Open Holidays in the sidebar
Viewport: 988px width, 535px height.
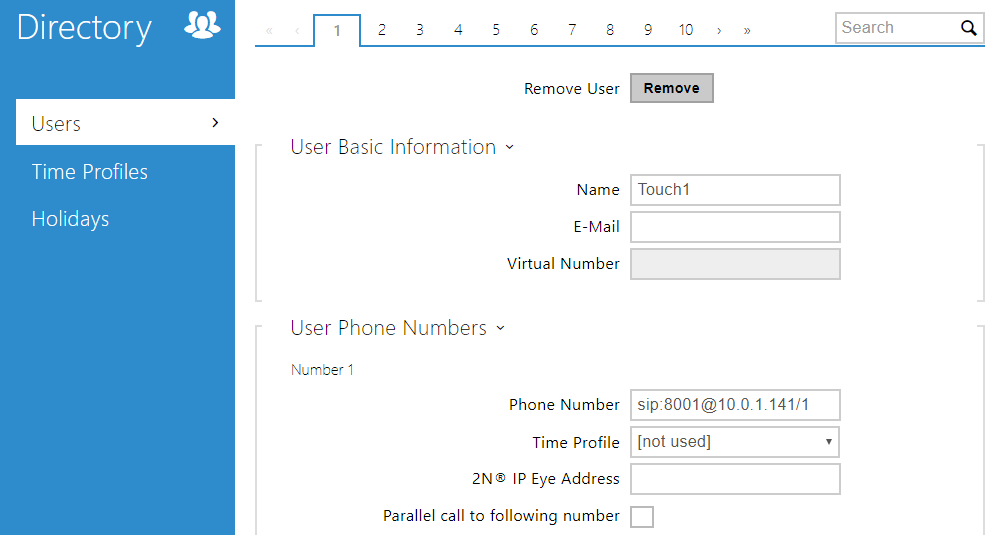[x=70, y=219]
